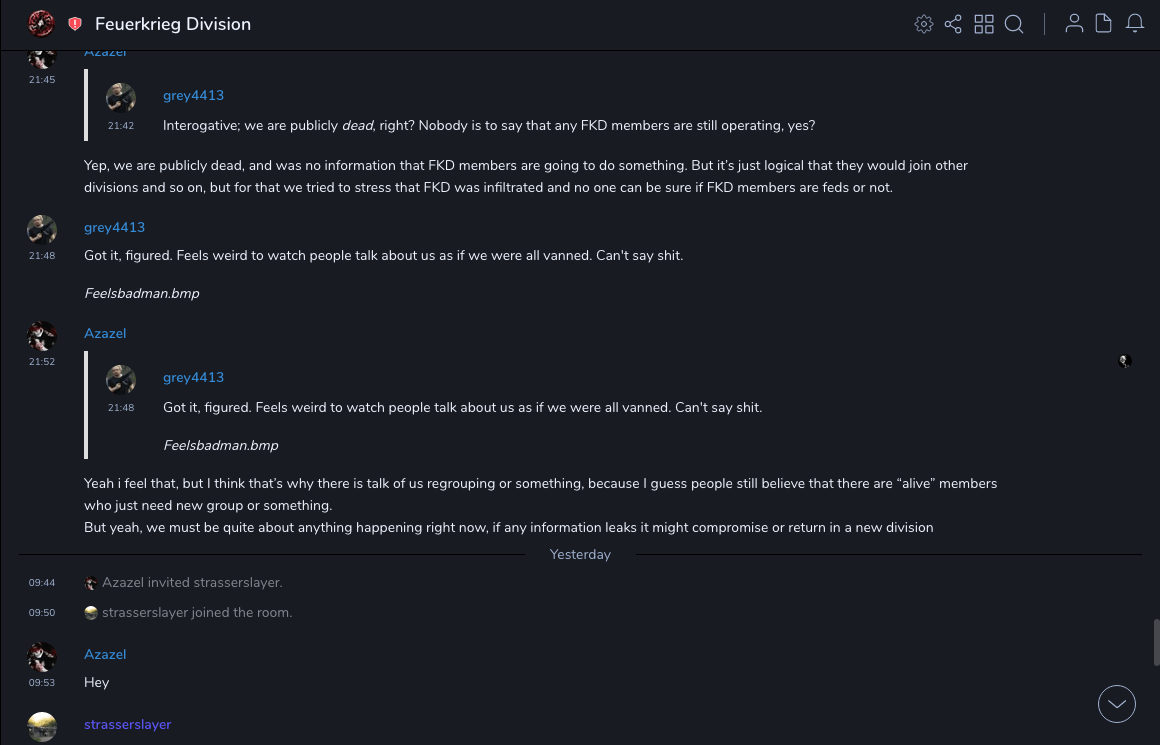The width and height of the screenshot is (1160, 745).
Task: Show the room members list icon
Action: point(1074,24)
